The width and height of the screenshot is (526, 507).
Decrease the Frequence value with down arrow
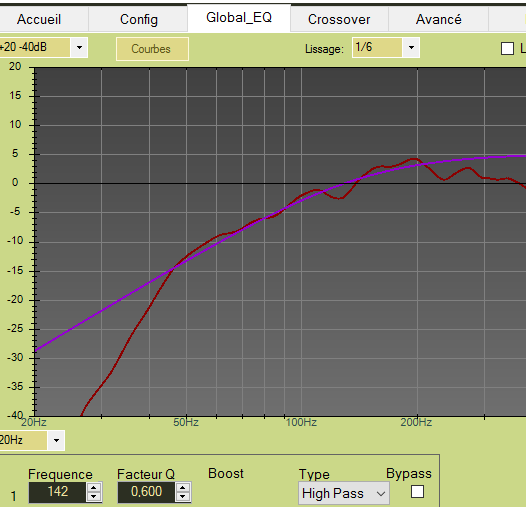click(x=94, y=496)
